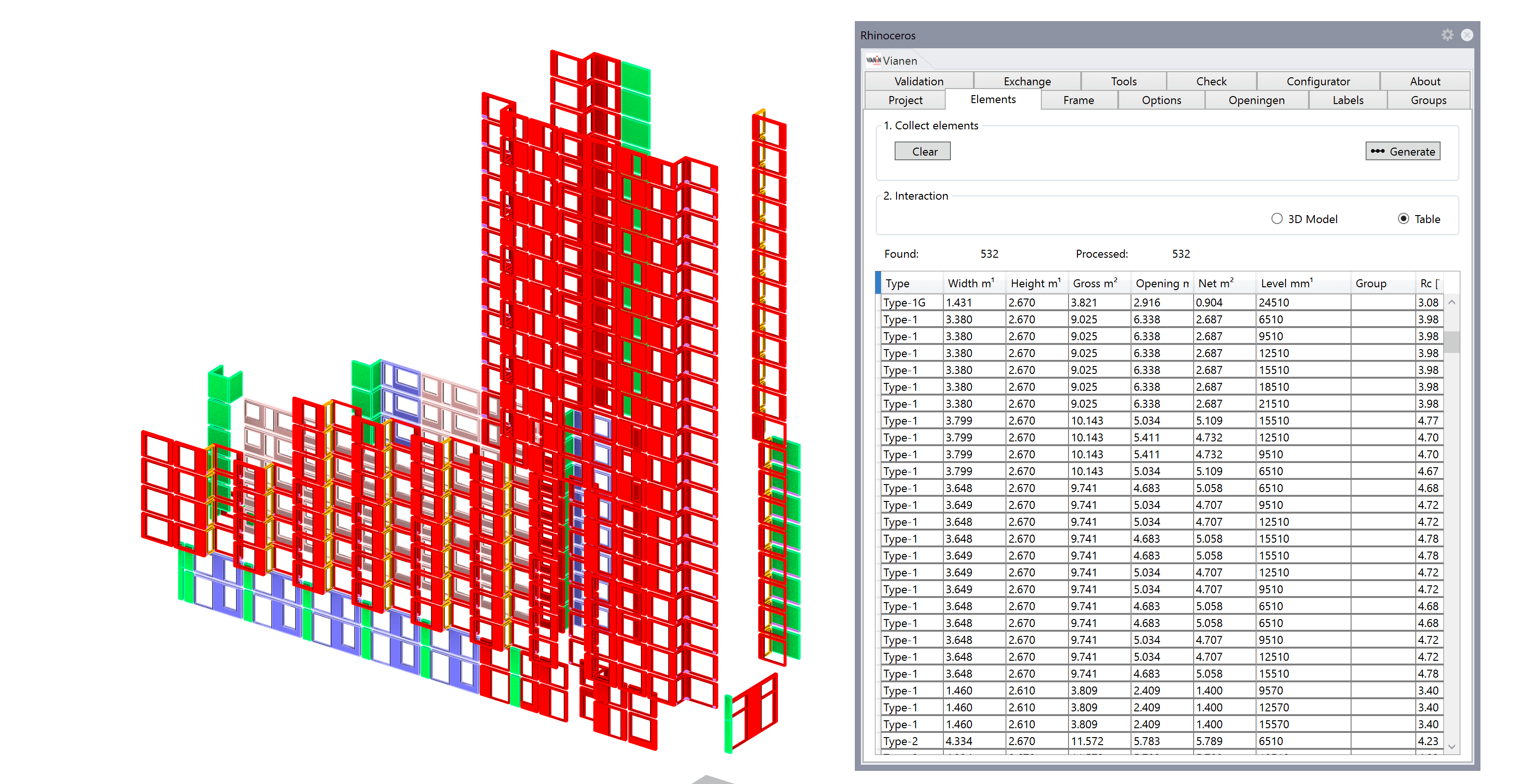Select the Vianen panel tab
Image resolution: width=1517 pixels, height=784 pixels.
(892, 60)
